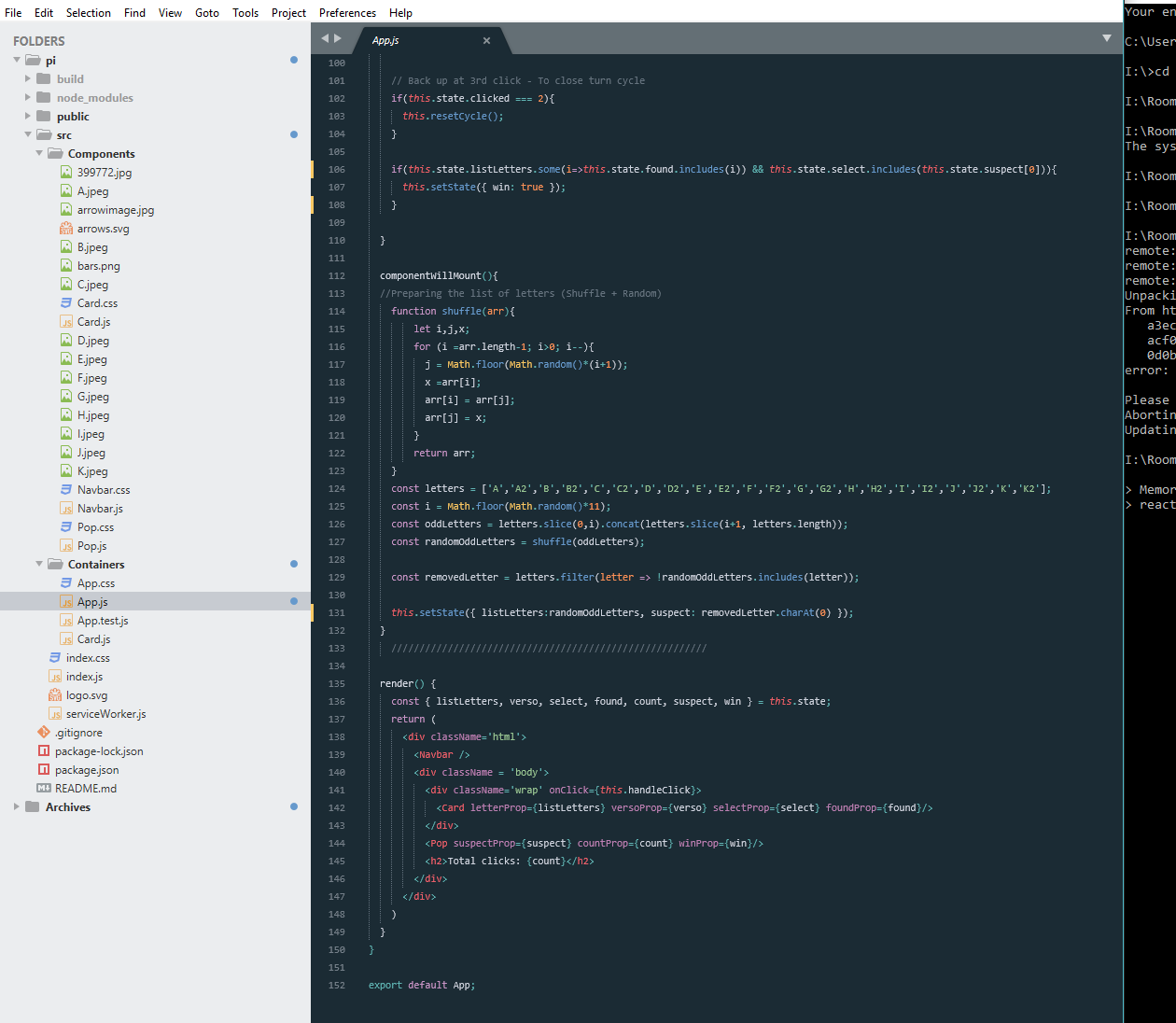Collapse the src folder
Viewport: 1176px width, 1023px height.
tap(28, 134)
